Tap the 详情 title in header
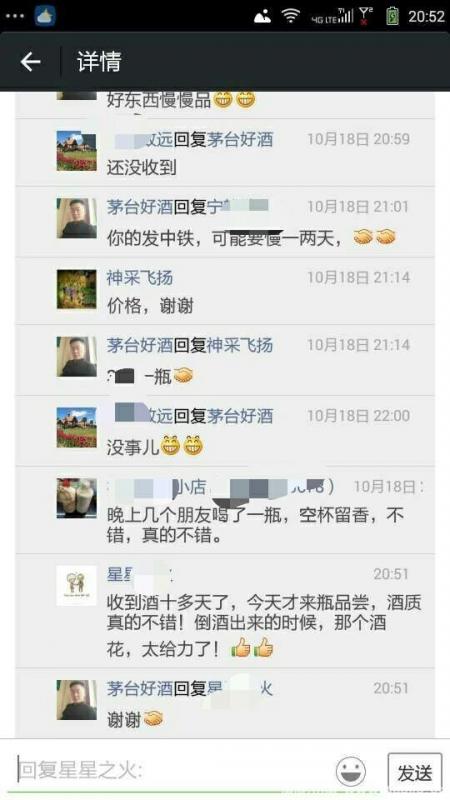Viewport: 450px width, 800px height. [99, 62]
